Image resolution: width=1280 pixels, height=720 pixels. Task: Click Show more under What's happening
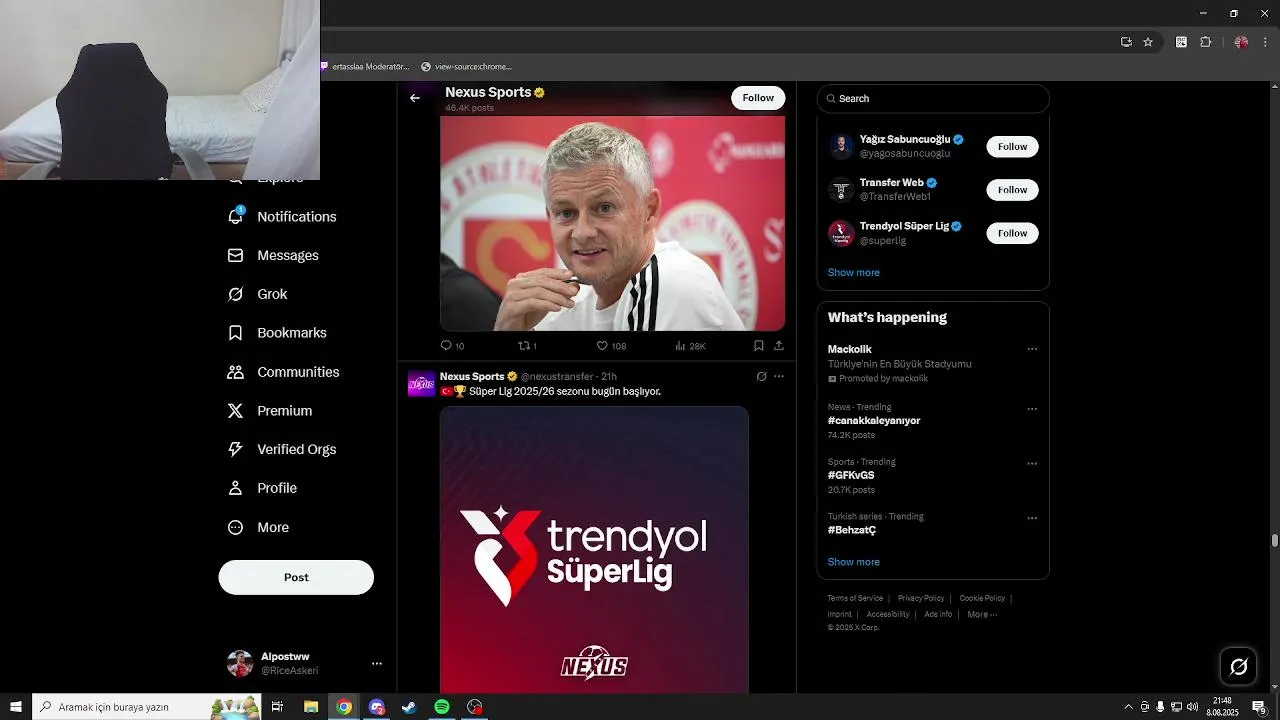[x=854, y=562]
